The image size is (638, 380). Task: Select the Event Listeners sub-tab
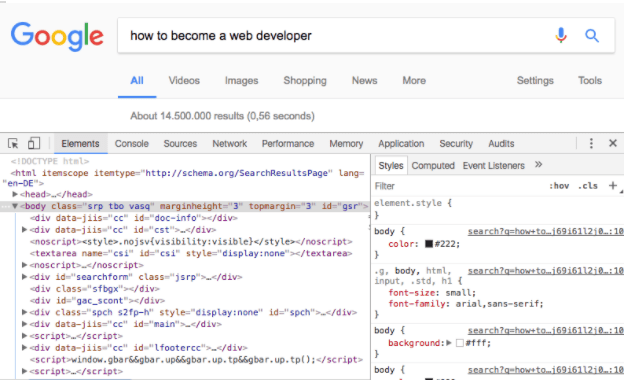point(494,166)
